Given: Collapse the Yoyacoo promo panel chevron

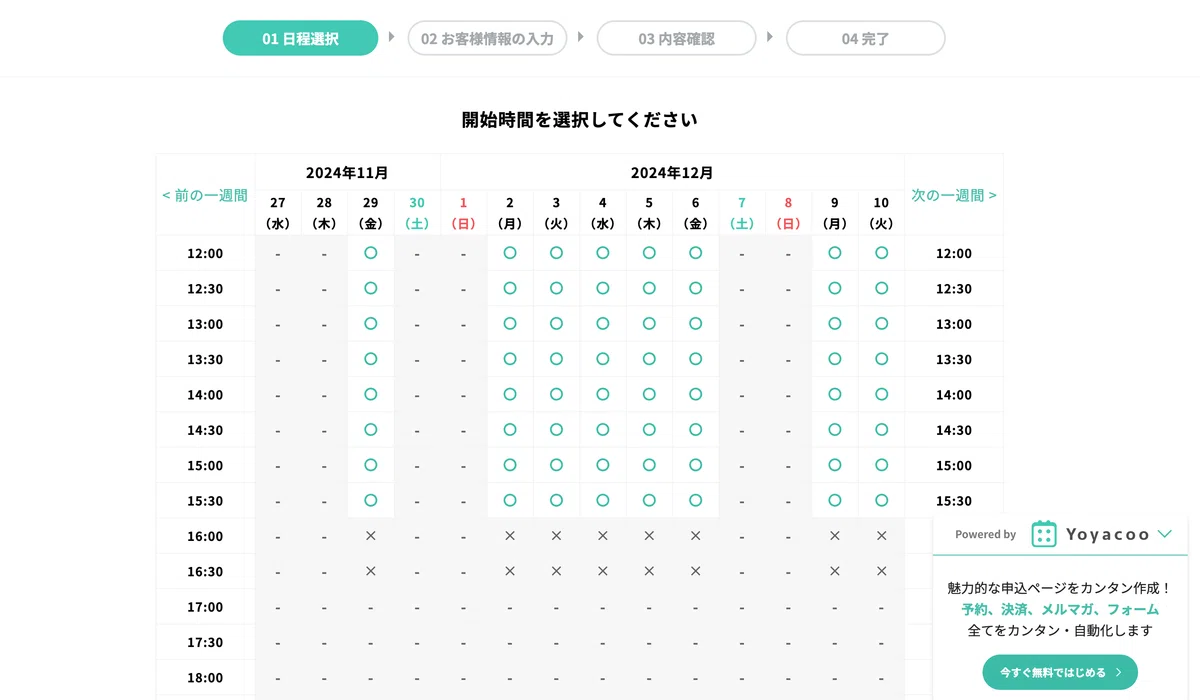Looking at the screenshot, I should tap(1164, 534).
